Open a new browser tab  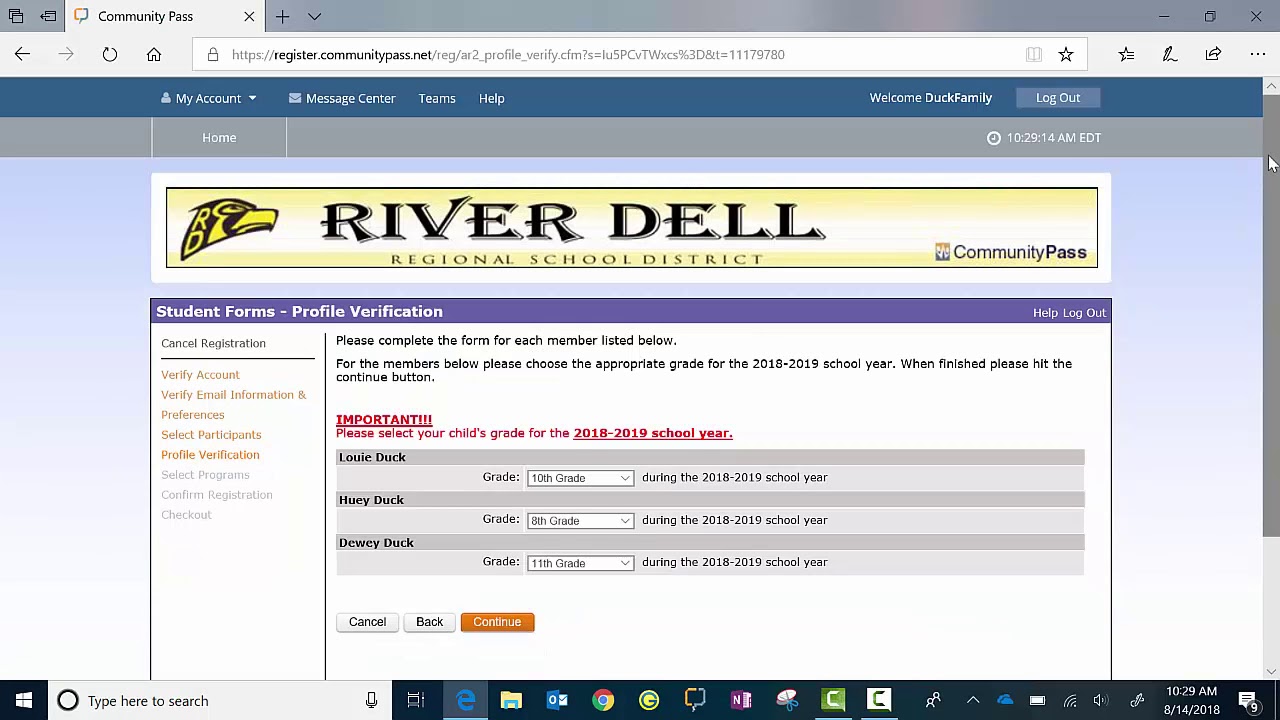click(x=283, y=16)
